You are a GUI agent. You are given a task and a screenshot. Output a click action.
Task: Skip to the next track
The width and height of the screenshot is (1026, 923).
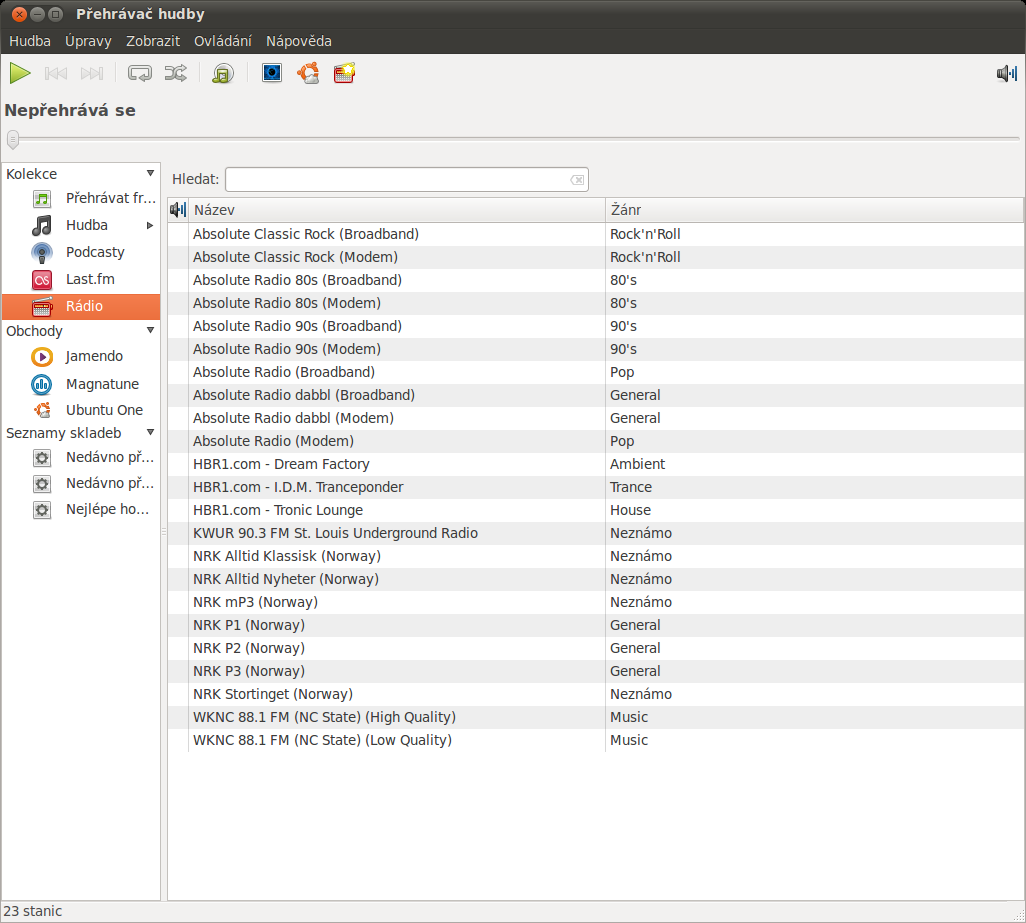click(92, 73)
